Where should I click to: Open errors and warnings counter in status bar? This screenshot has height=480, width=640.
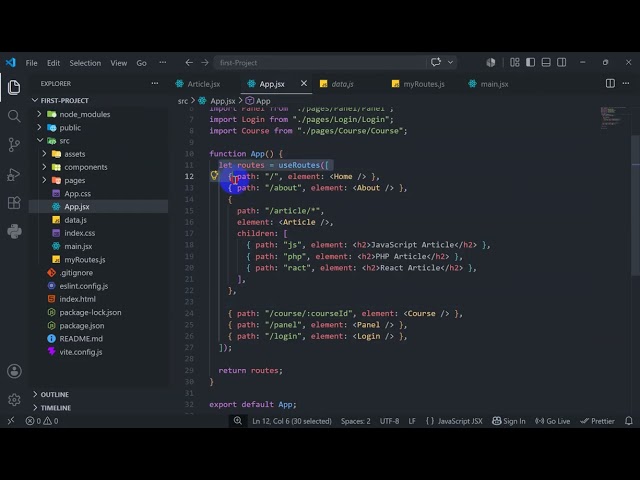coord(42,421)
